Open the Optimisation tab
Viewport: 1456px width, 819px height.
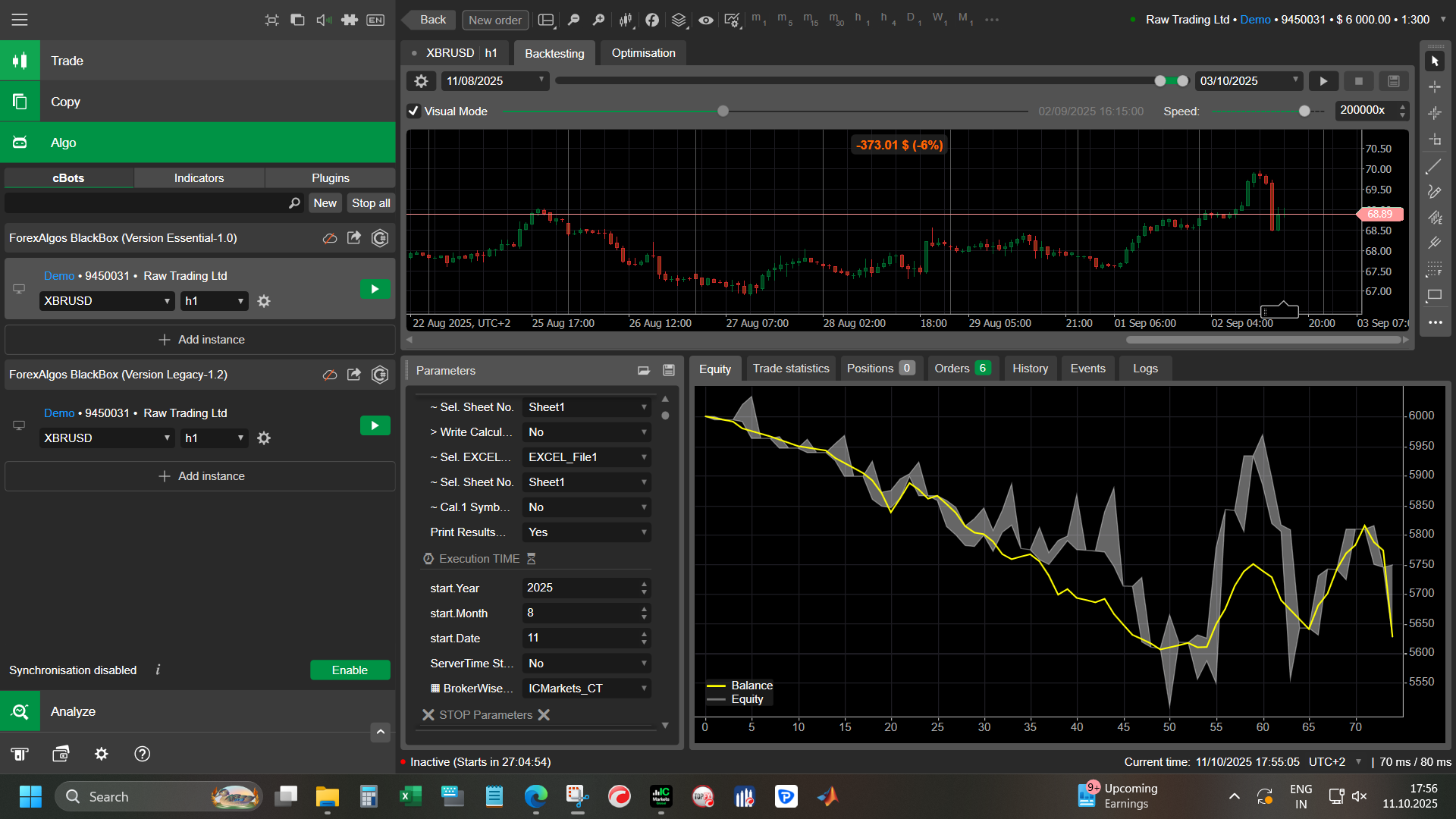tap(643, 53)
